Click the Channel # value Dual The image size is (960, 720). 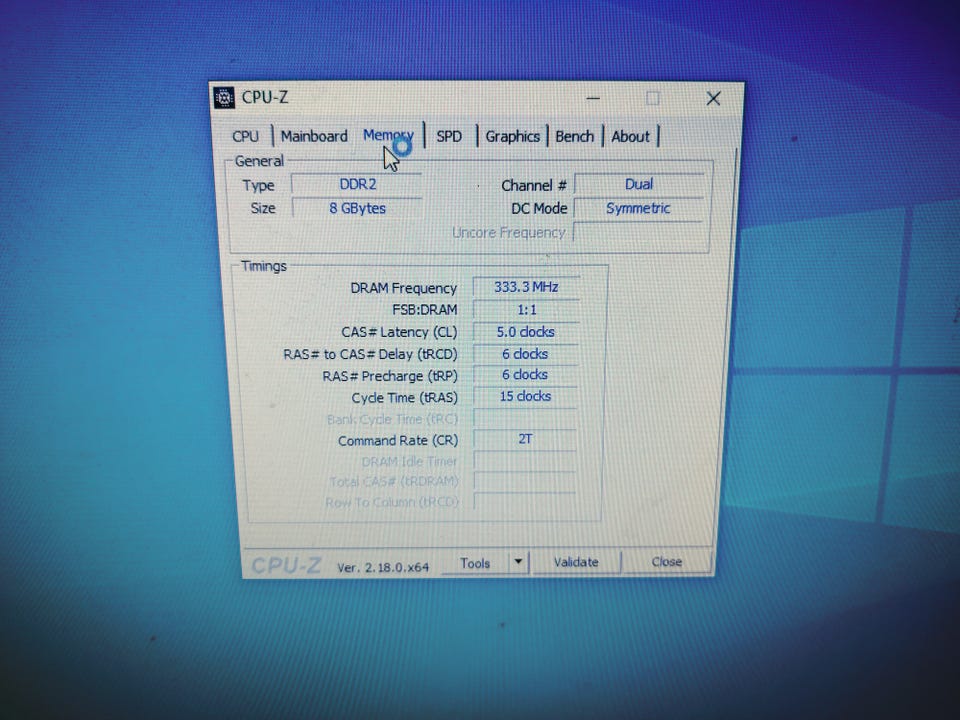coord(639,184)
